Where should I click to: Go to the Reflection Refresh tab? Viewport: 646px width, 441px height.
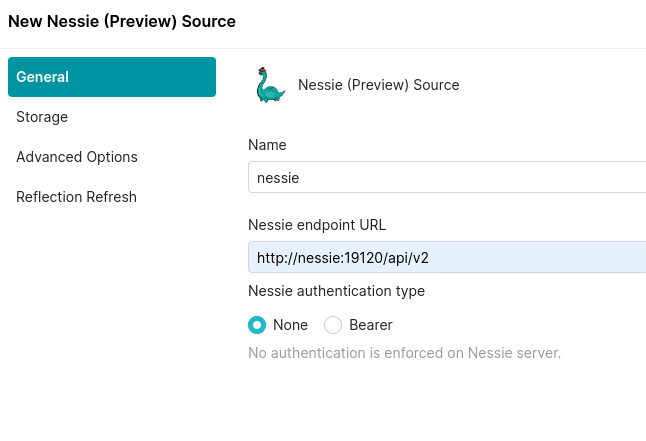coord(76,197)
